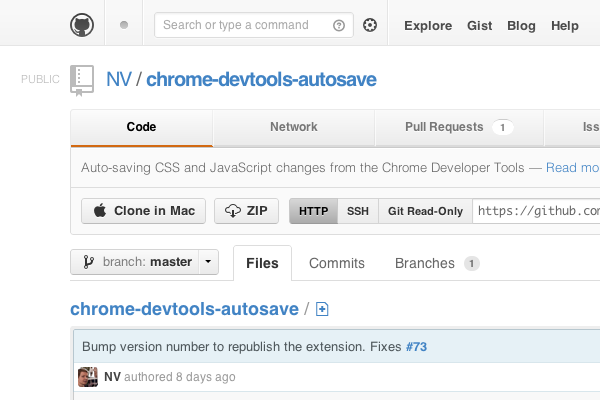Screen dimensions: 600x400
Task: Select HTTP clone protocol
Action: pyautogui.click(x=313, y=211)
